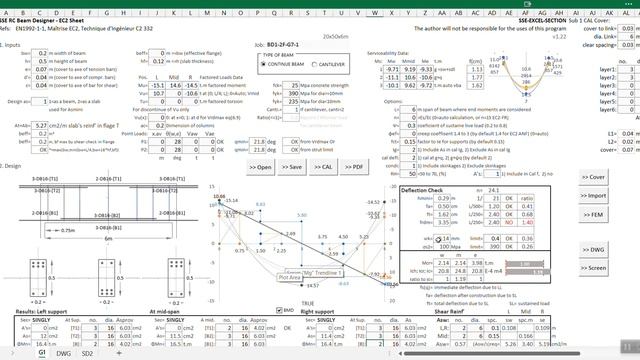Viewport: 640px width, 360px height.
Task: Click the >> Cover button
Action: coord(593,177)
